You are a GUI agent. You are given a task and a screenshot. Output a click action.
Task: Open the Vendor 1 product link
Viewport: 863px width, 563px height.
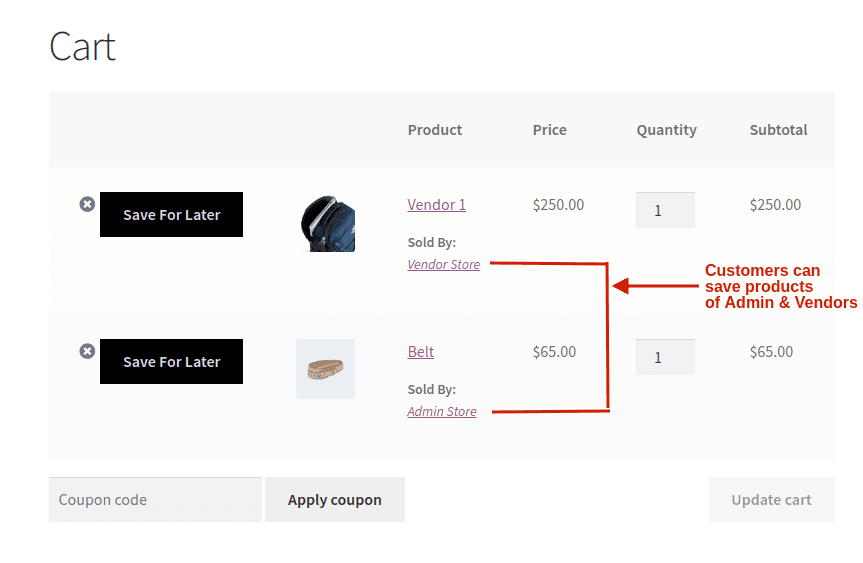coord(436,205)
